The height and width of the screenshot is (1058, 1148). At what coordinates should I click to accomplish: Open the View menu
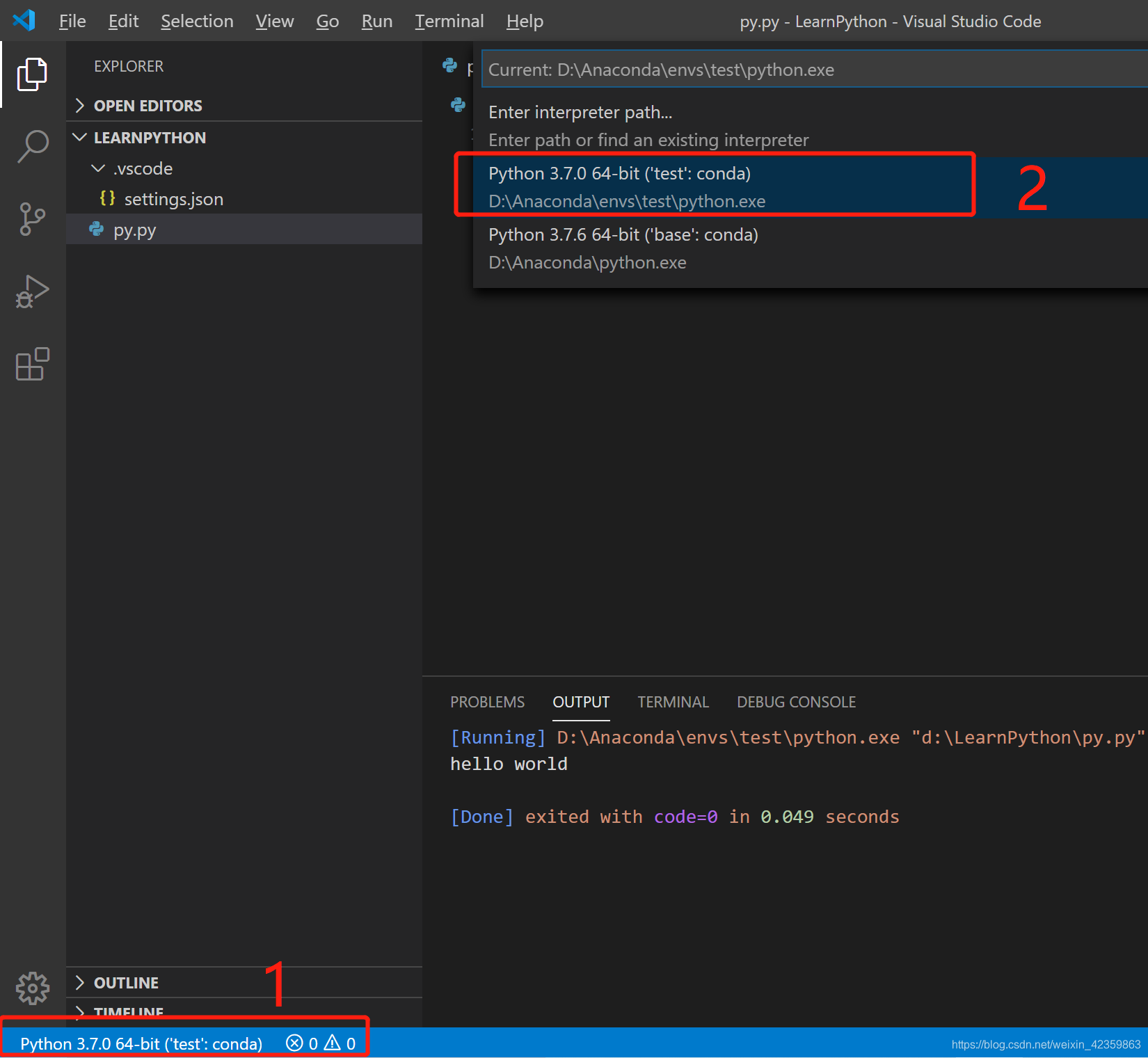click(x=274, y=21)
